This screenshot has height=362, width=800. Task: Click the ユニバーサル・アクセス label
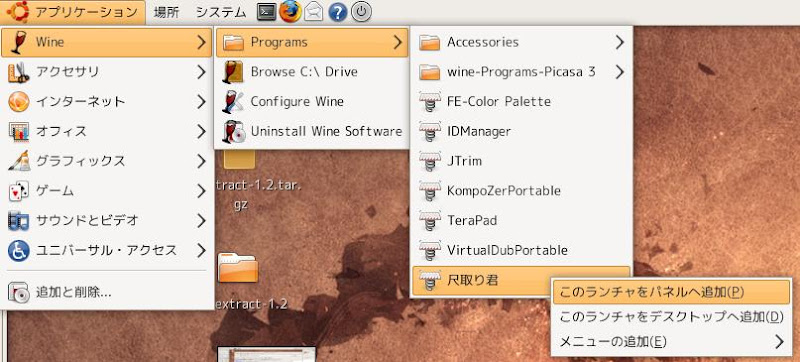[106, 251]
